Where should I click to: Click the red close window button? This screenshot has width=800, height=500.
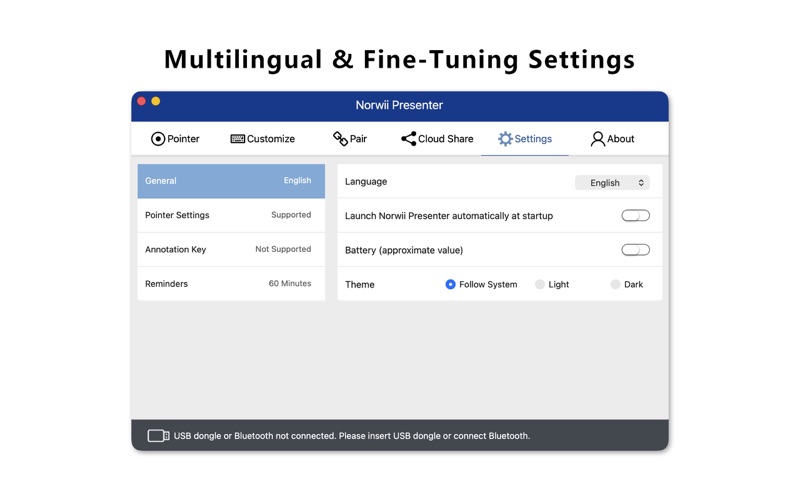click(x=141, y=101)
